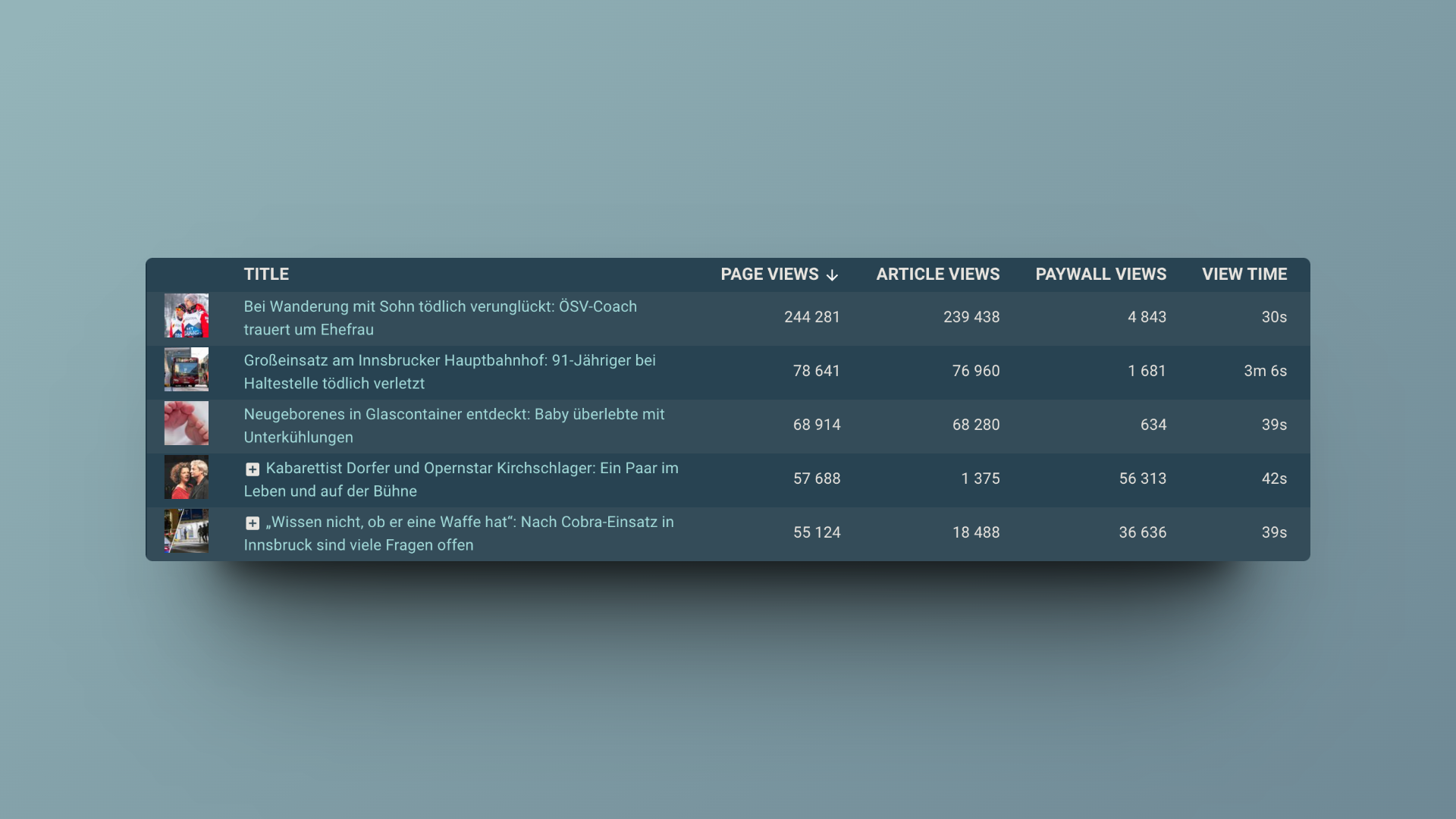Open the baby feet thumbnail
1456x819 pixels.
[187, 423]
